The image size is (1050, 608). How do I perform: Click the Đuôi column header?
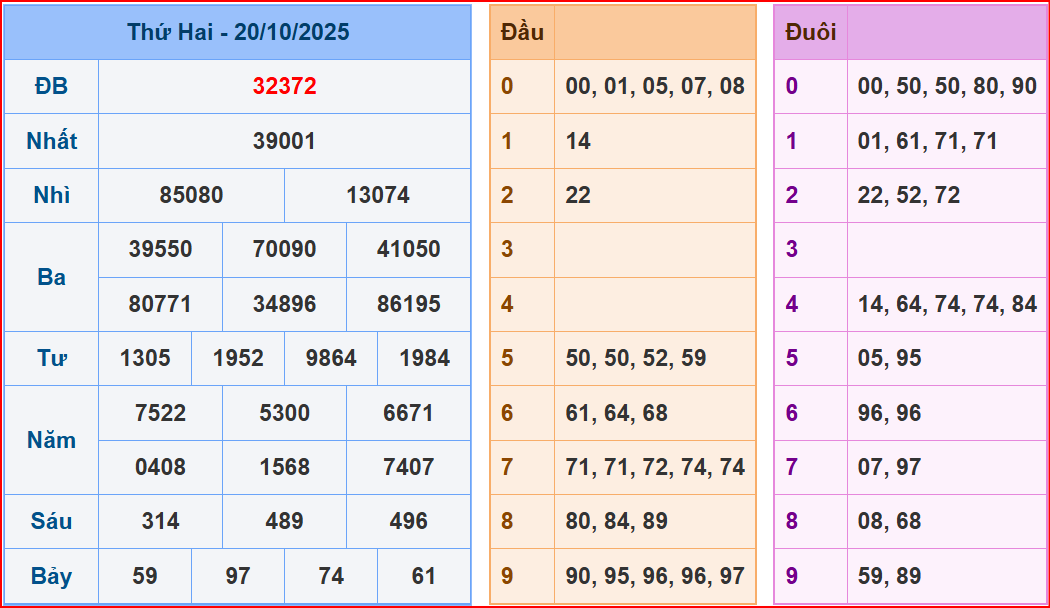811,32
